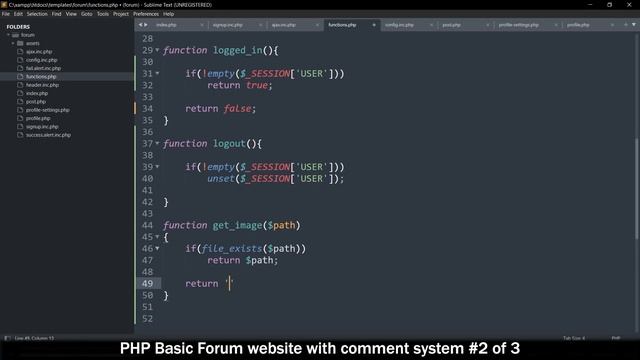The width and height of the screenshot is (640, 360).
Task: Close the ajax.inc.php tab
Action: click(317, 25)
